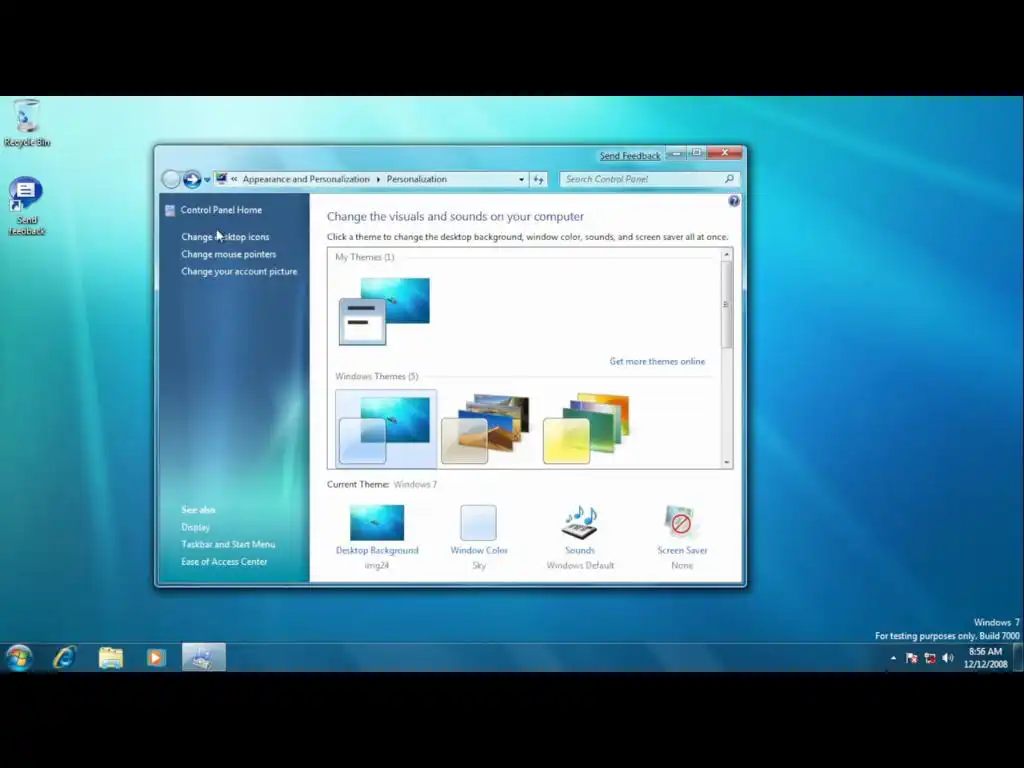Expand the address bar history dropdown

(x=521, y=179)
